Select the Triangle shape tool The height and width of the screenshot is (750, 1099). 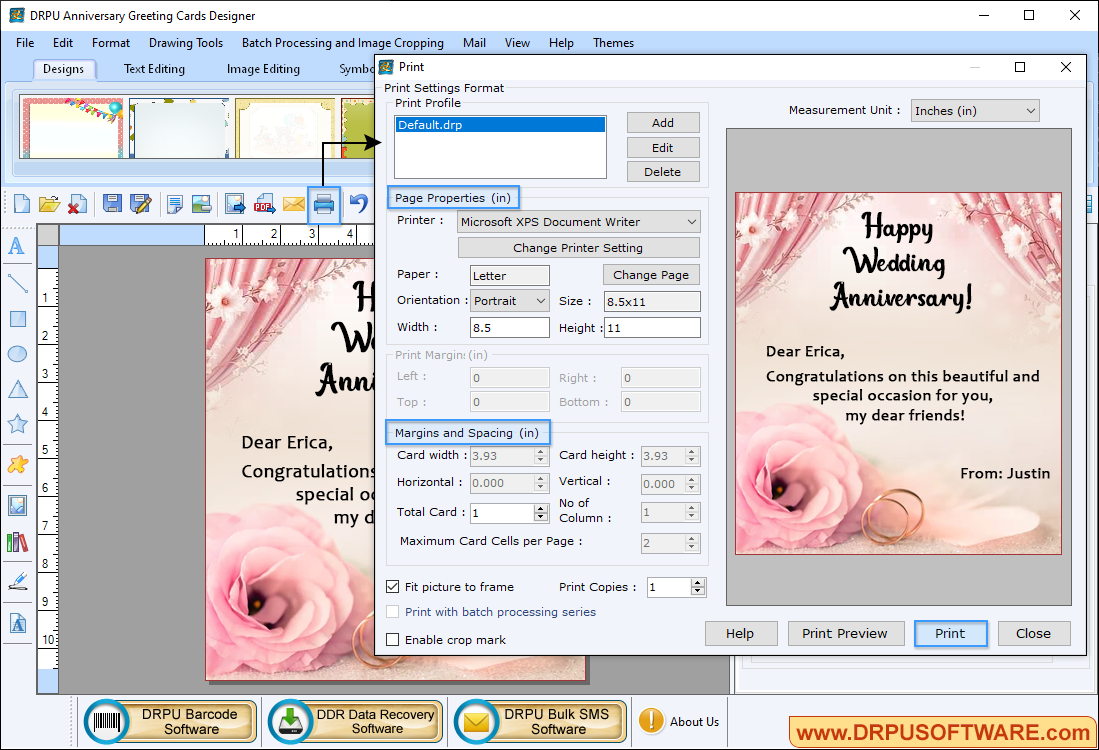coord(17,389)
